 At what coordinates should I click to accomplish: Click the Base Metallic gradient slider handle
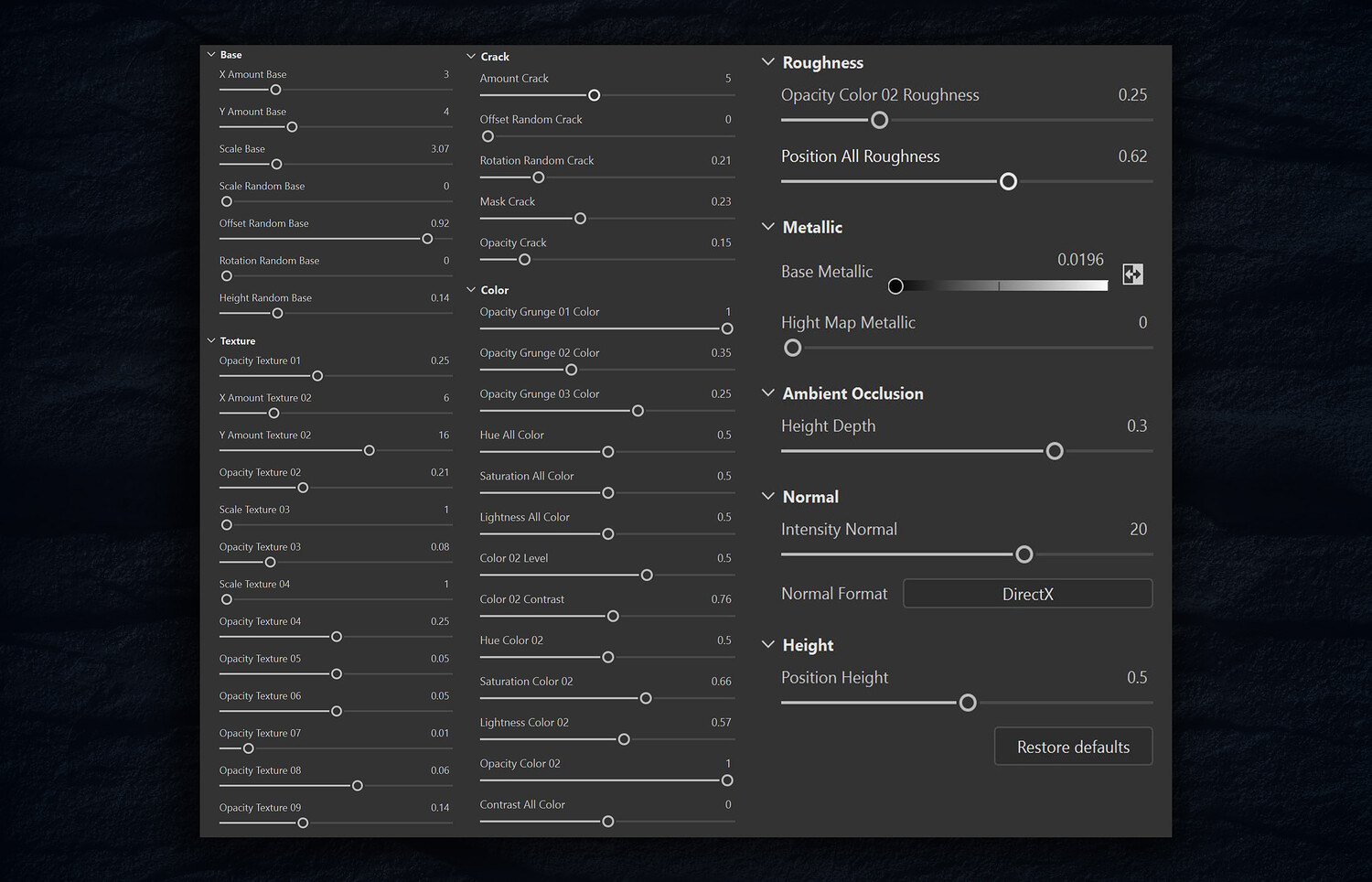tap(895, 286)
